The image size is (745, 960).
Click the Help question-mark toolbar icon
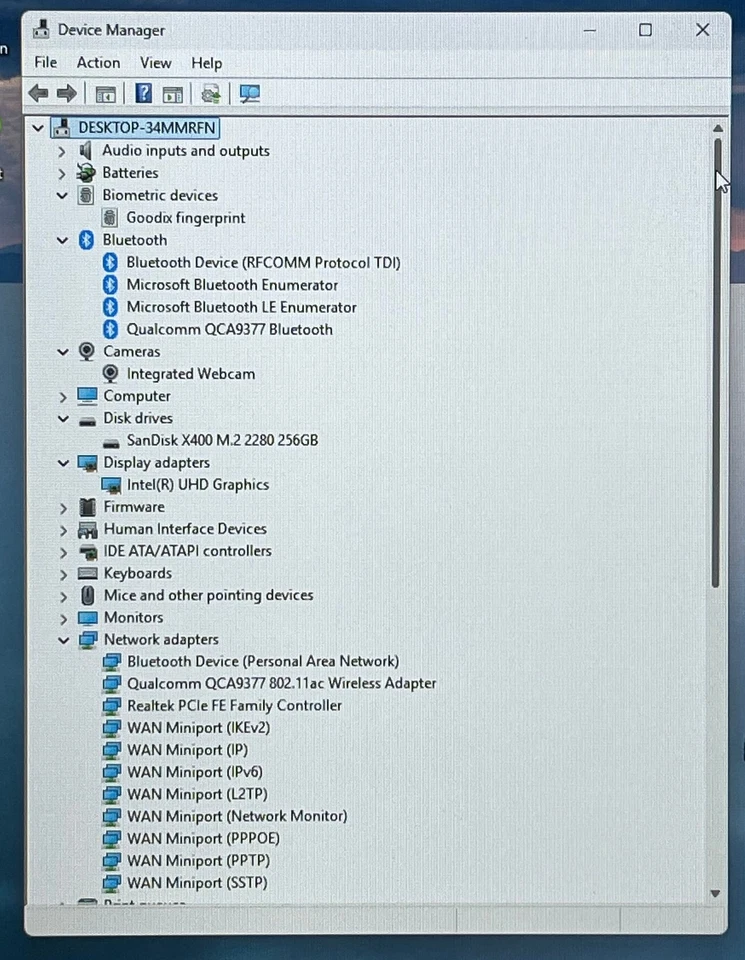pyautogui.click(x=143, y=94)
